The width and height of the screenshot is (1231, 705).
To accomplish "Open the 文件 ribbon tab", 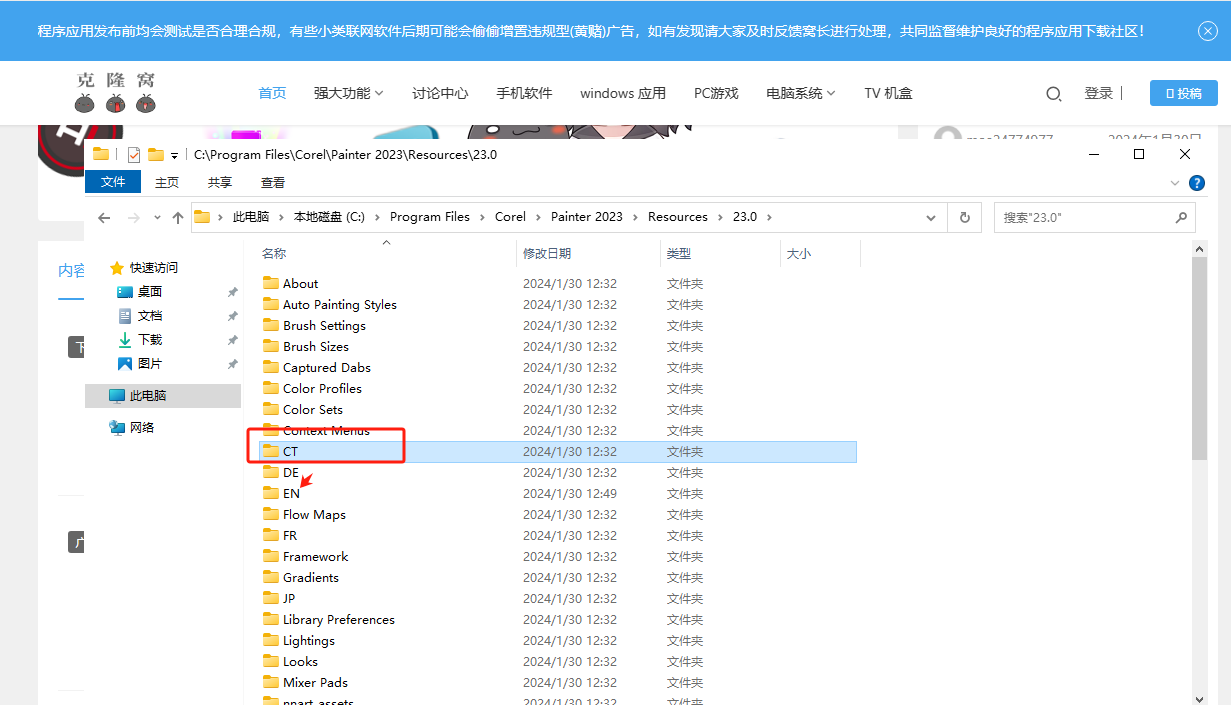I will click(x=113, y=182).
